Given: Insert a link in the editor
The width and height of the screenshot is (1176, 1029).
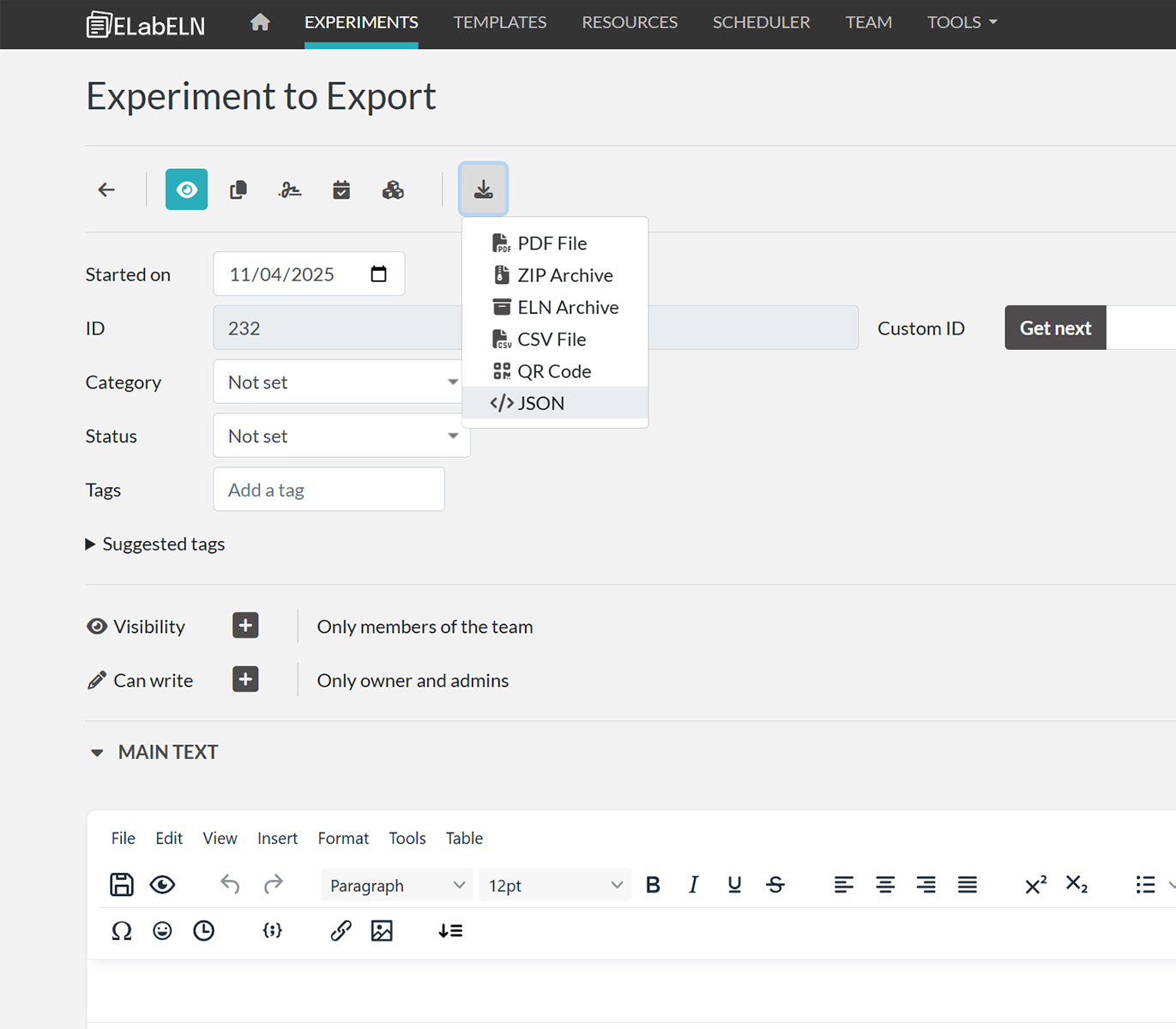Looking at the screenshot, I should (x=341, y=930).
